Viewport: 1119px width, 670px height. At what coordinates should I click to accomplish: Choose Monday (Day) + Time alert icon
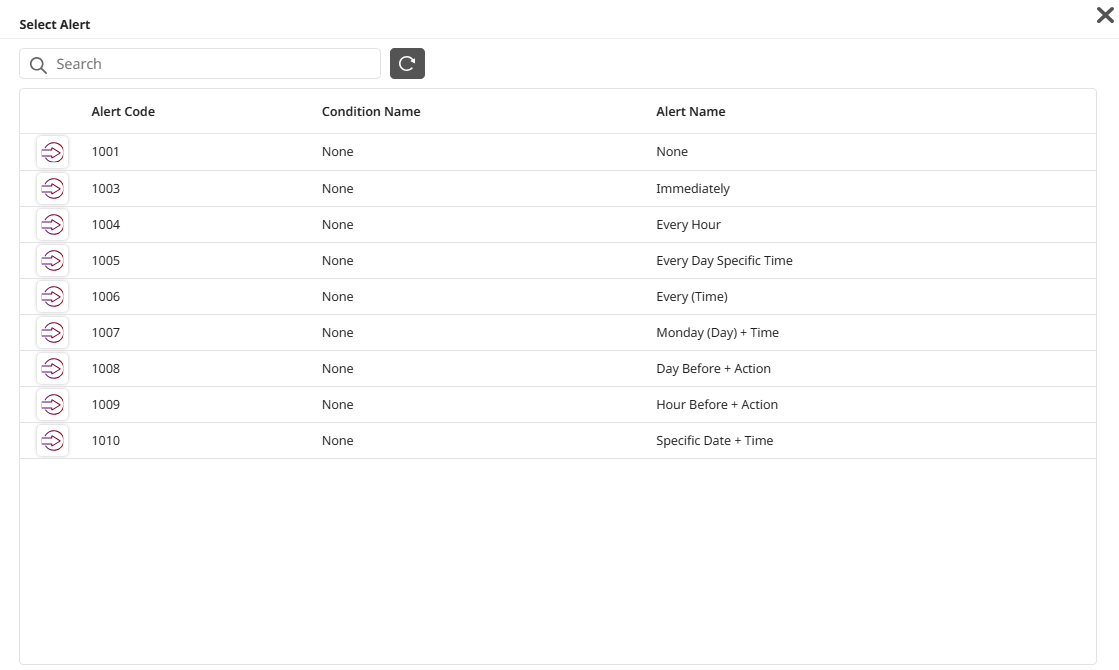53,332
